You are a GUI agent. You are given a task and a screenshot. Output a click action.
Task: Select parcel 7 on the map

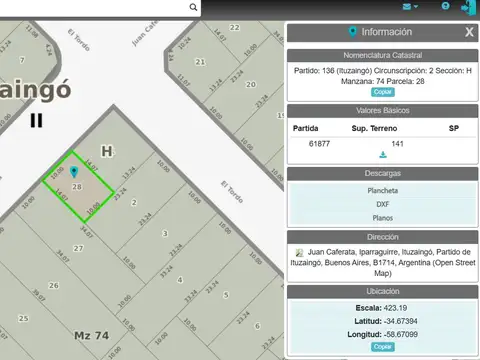(x=22, y=60)
